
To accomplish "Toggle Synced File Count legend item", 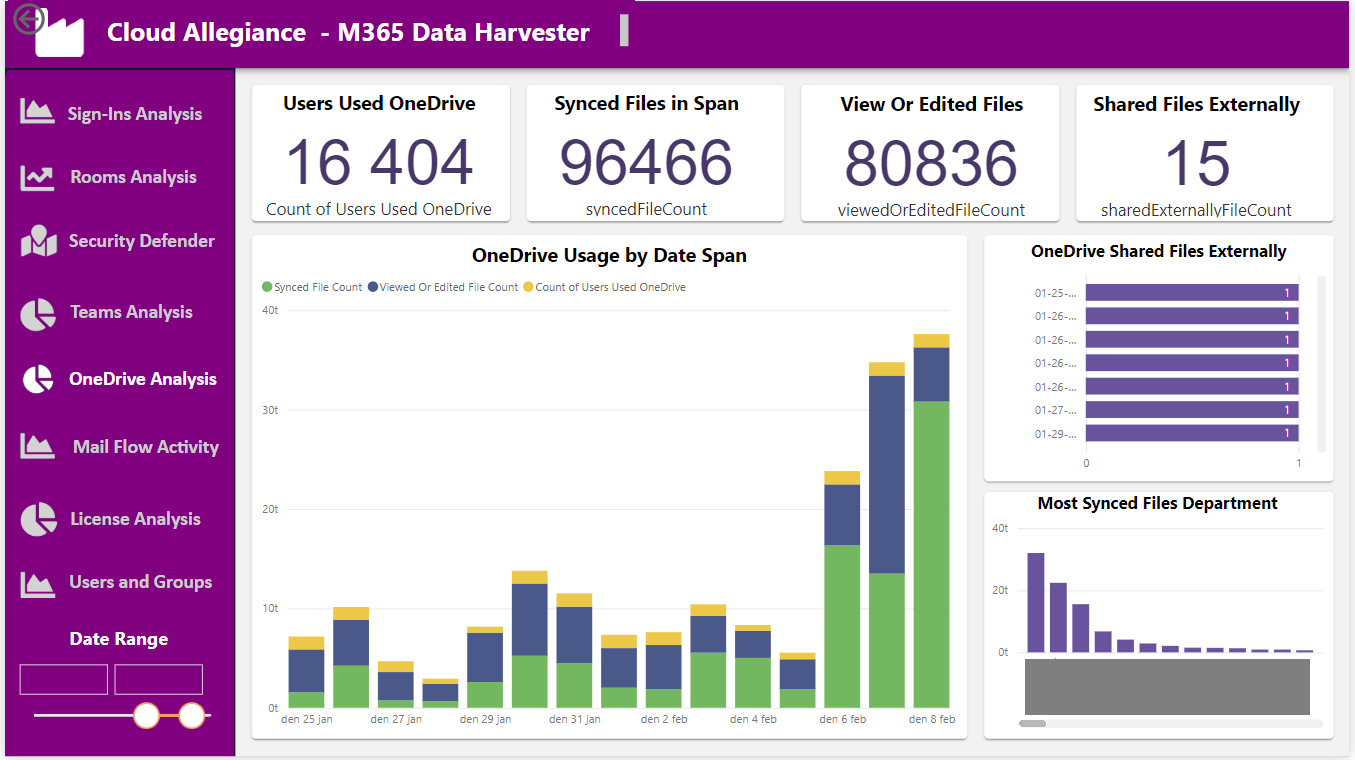I will click(x=312, y=287).
